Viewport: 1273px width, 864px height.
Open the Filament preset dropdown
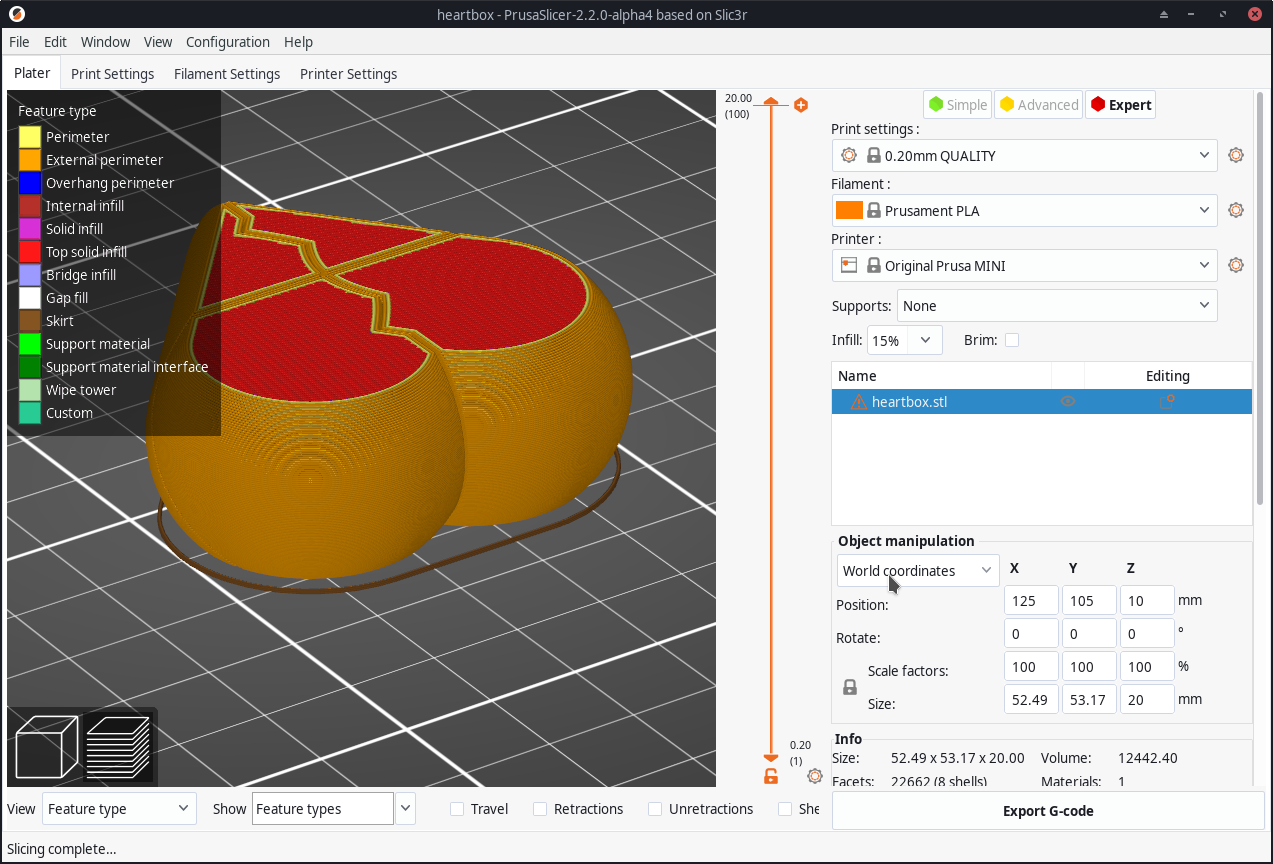coord(1024,210)
